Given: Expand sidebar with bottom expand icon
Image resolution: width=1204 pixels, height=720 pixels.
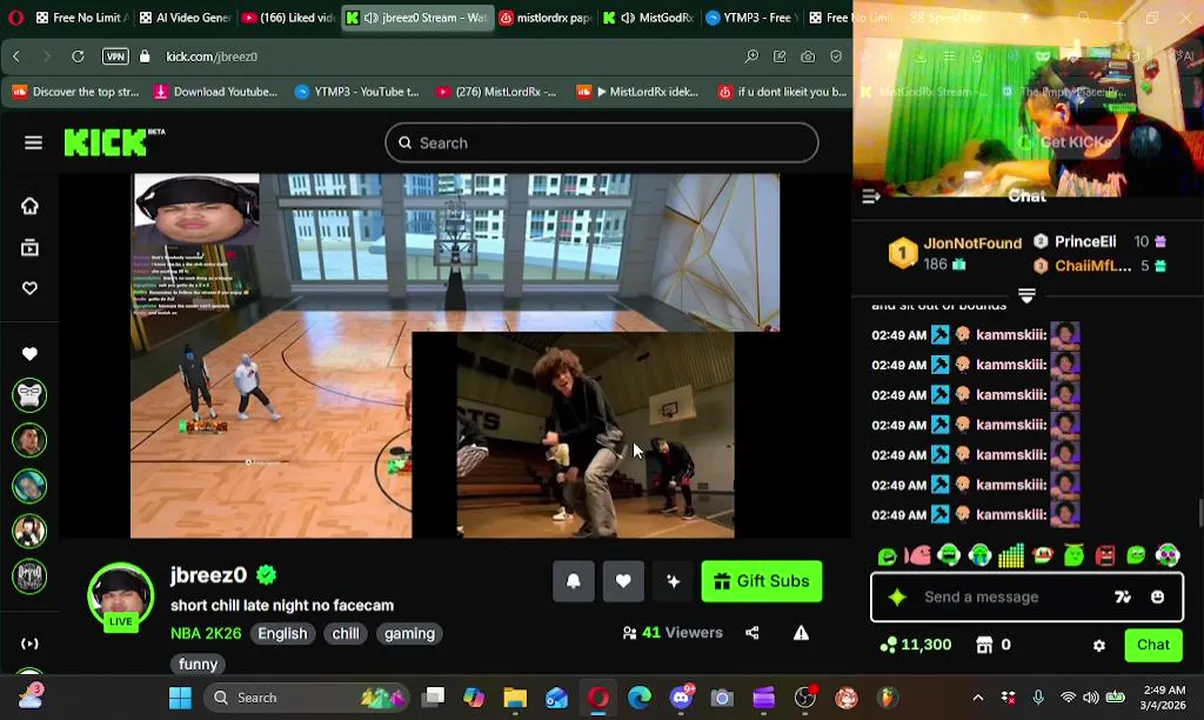Looking at the screenshot, I should [30, 644].
